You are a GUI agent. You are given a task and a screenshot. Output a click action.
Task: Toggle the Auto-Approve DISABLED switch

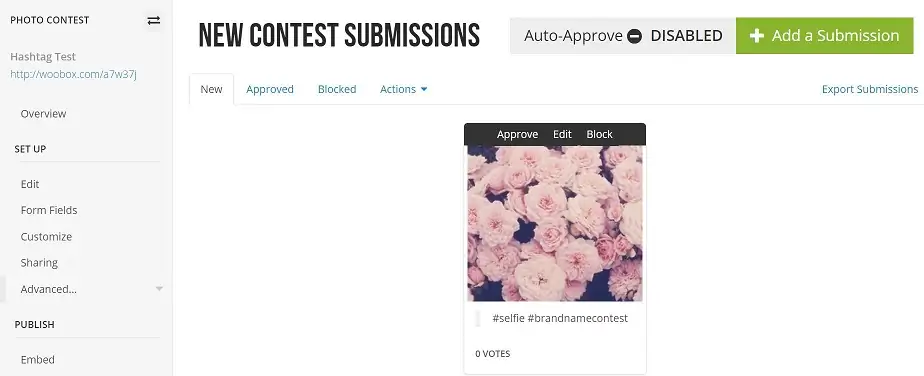click(623, 36)
